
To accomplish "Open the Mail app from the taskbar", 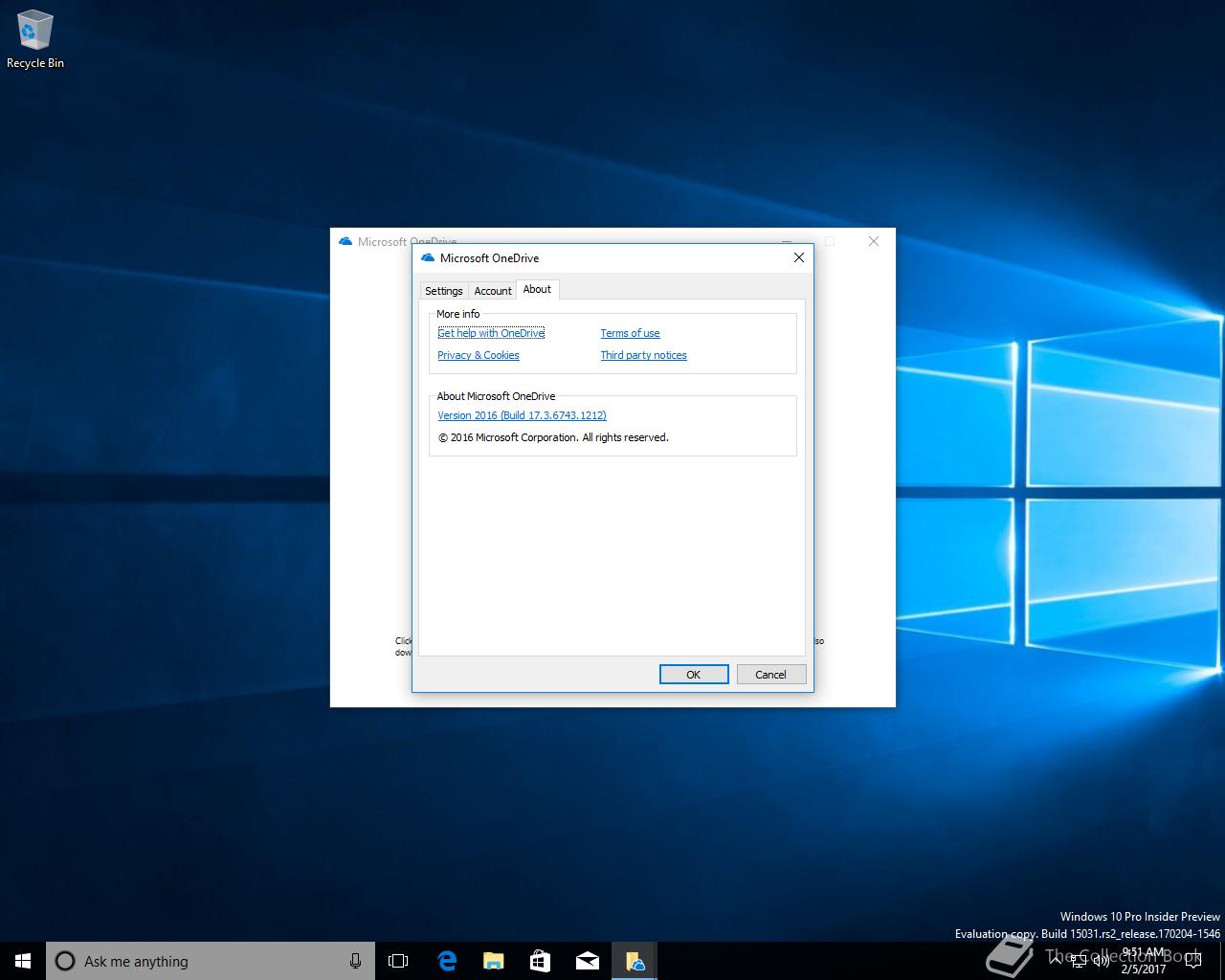I will click(587, 961).
